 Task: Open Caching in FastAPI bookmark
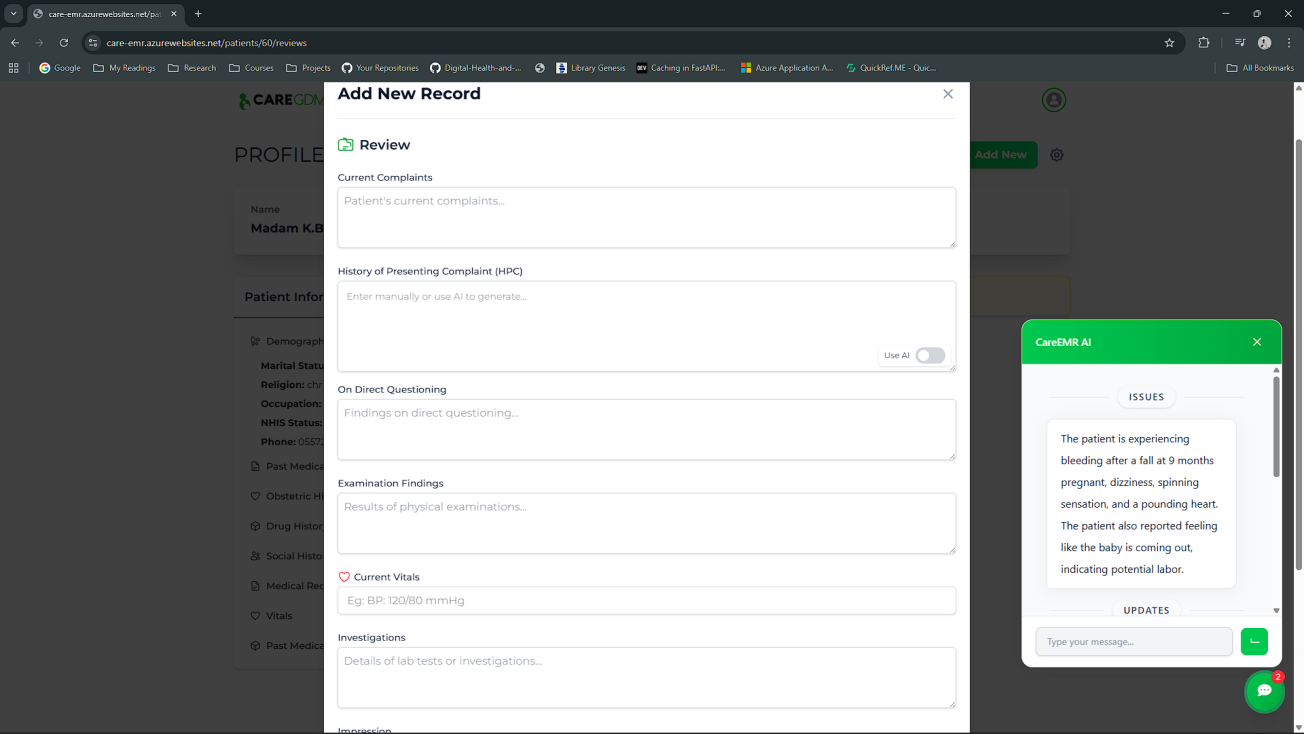pos(681,68)
